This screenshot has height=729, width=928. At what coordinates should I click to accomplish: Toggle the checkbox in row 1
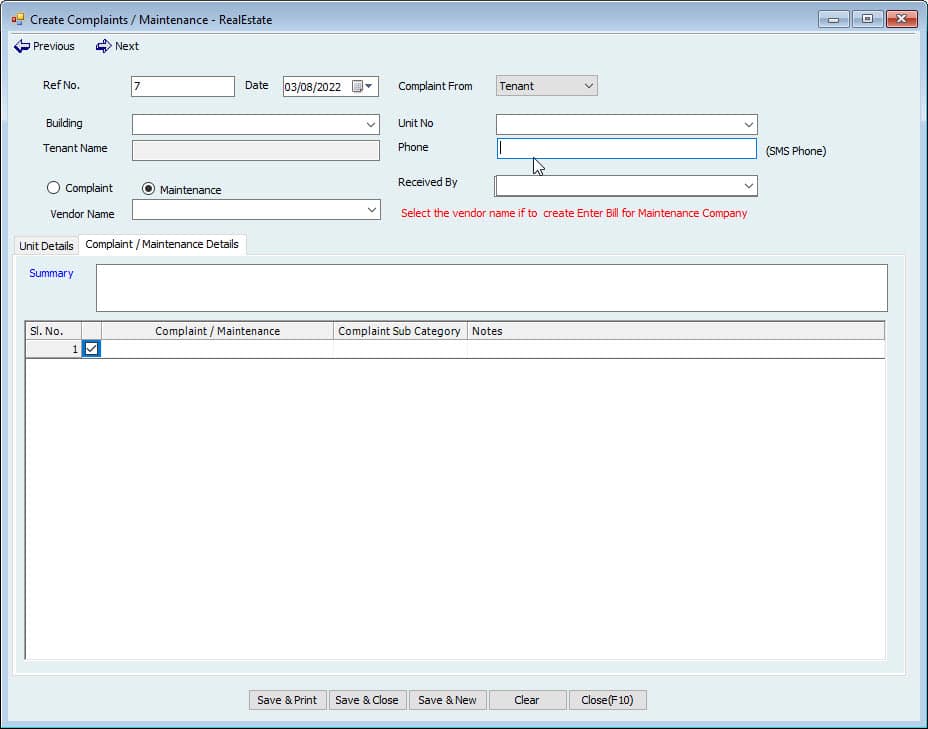tap(91, 349)
